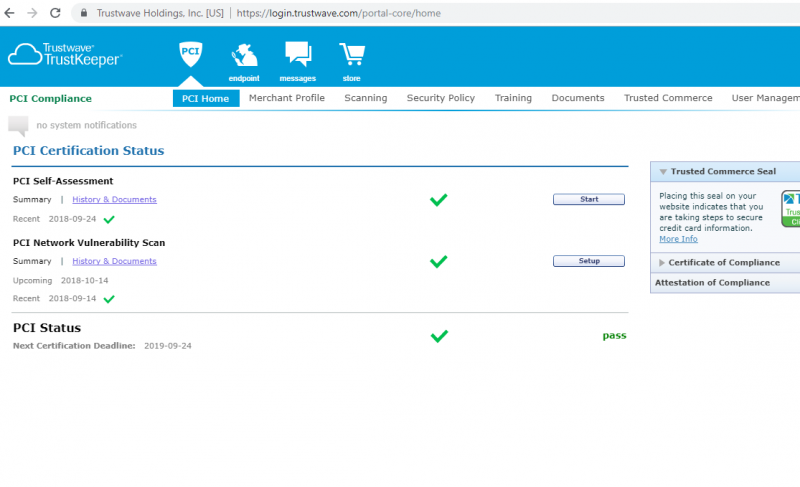Click the PCI shield icon
This screenshot has width=800, height=487.
(190, 55)
